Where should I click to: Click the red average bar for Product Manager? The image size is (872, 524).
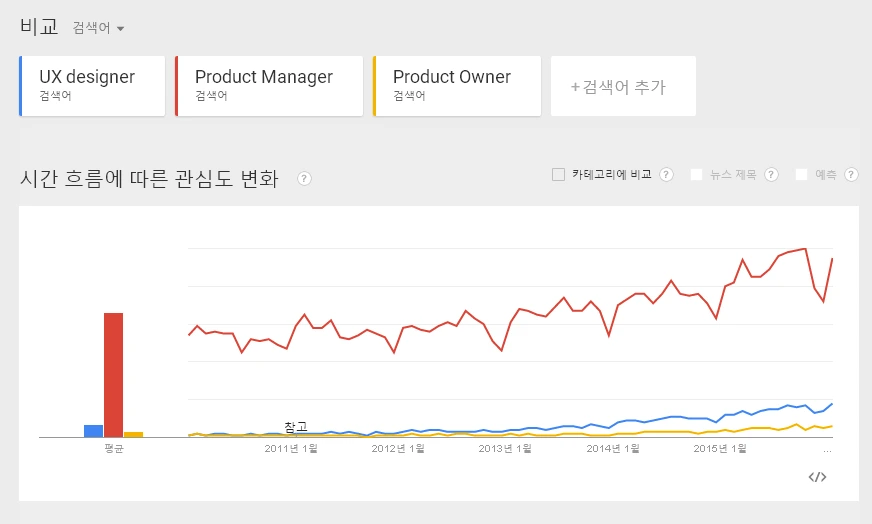coord(113,375)
